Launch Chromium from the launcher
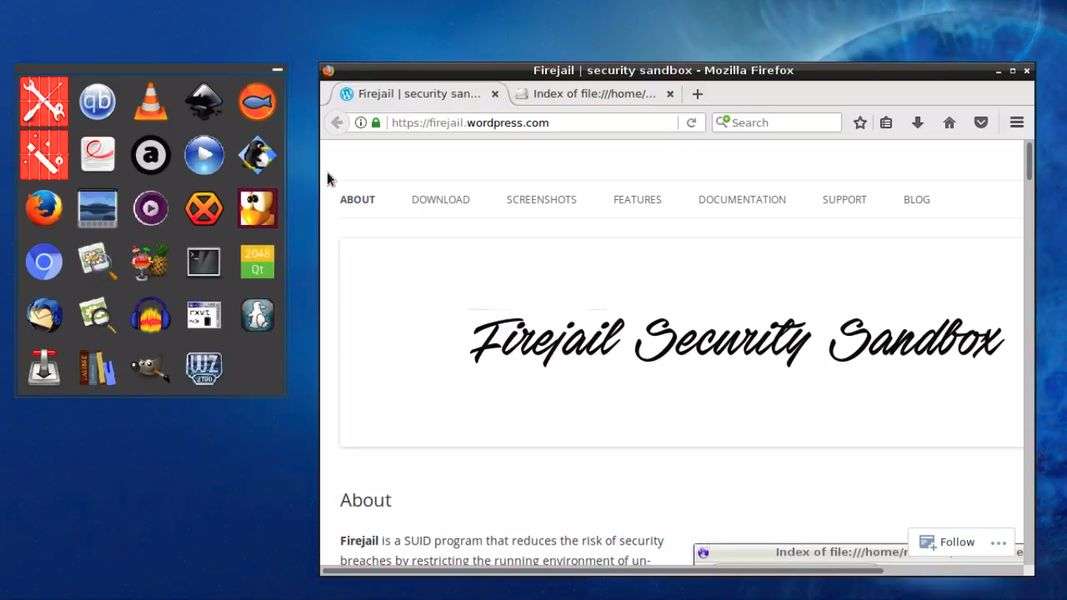Viewport: 1067px width, 600px height. coord(44,262)
